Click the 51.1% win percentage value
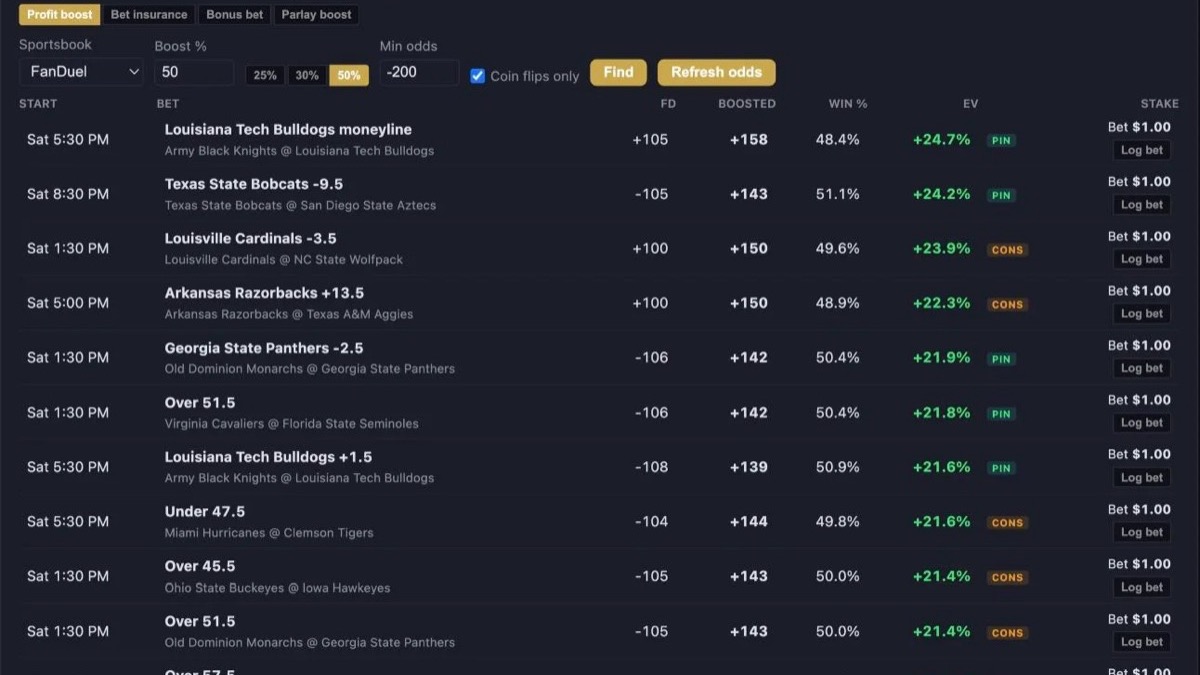Image resolution: width=1200 pixels, height=675 pixels. coord(837,194)
